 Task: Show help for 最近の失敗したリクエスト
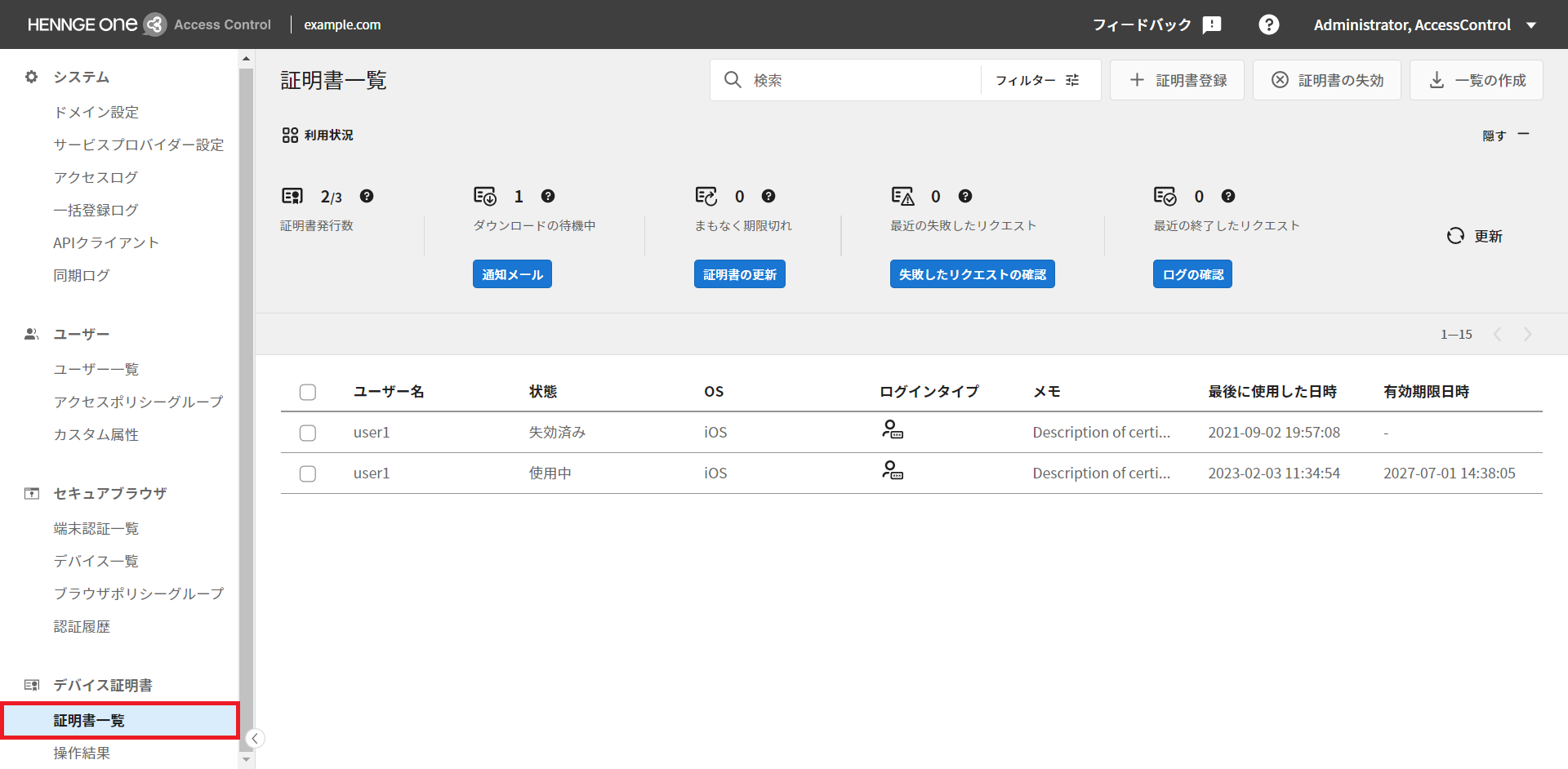965,196
